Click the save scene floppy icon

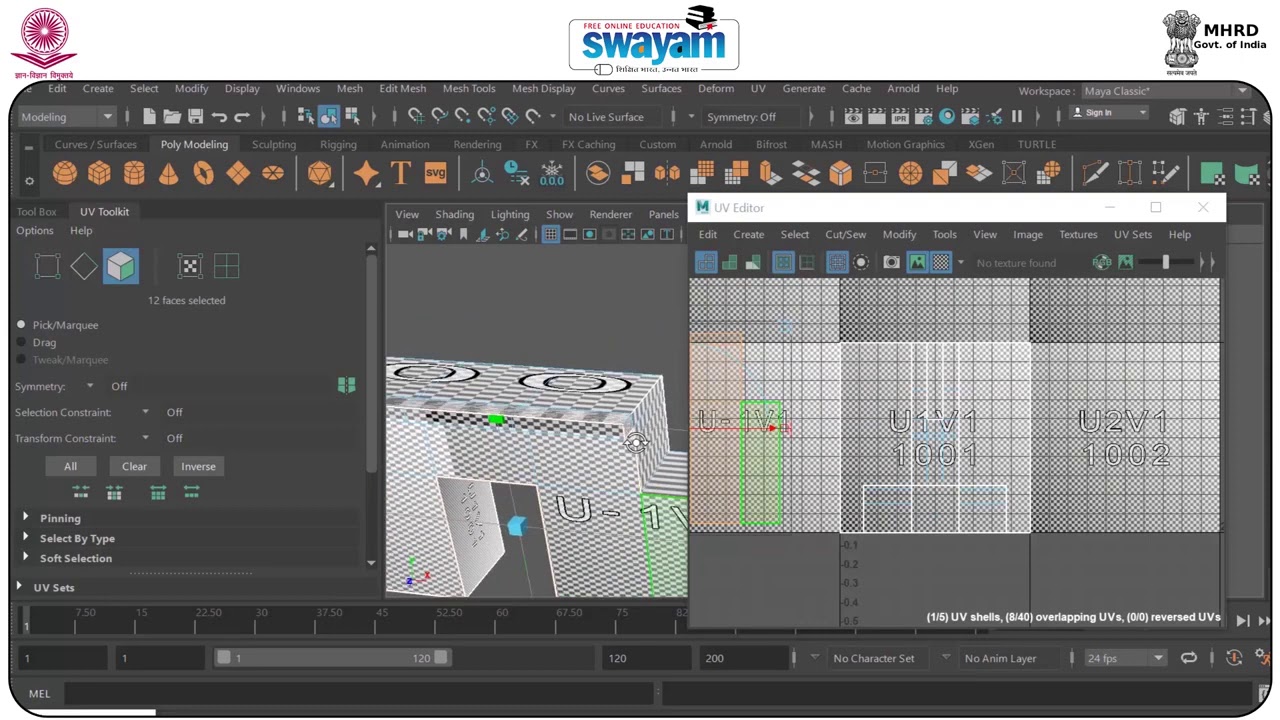tap(196, 117)
